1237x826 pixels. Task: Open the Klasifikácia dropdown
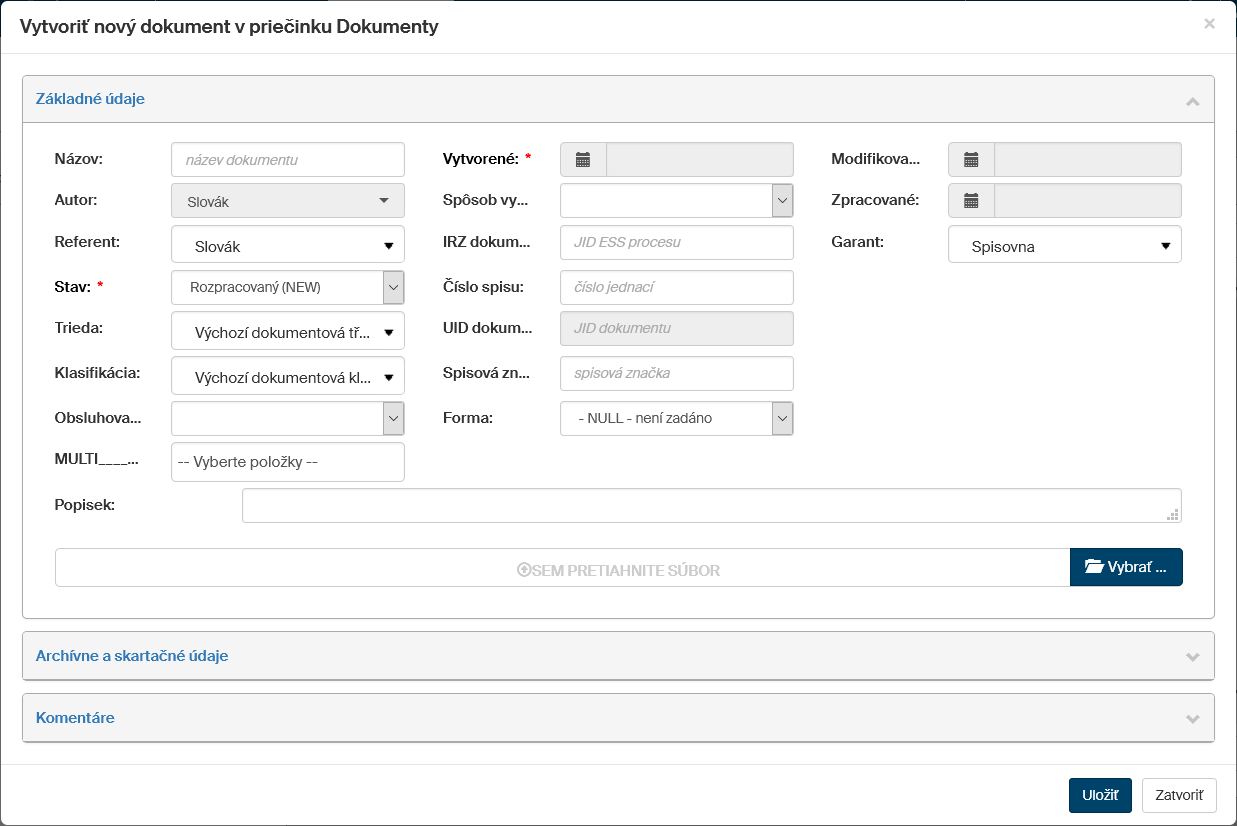288,379
